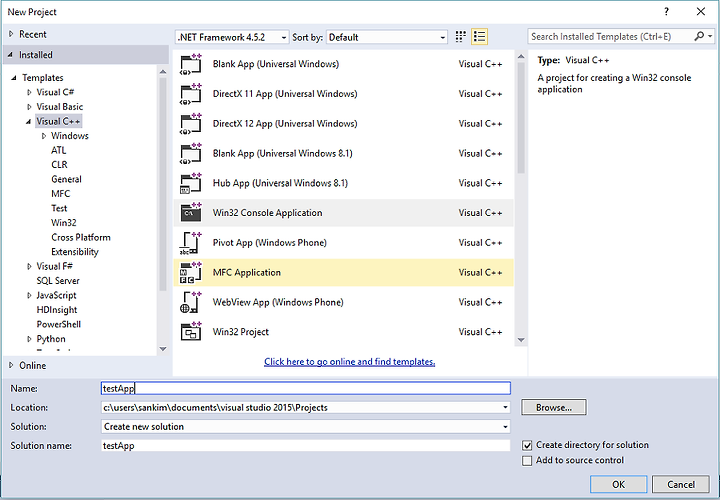The image size is (720, 500).
Task: Select the SQL Server category
Action: point(58,281)
